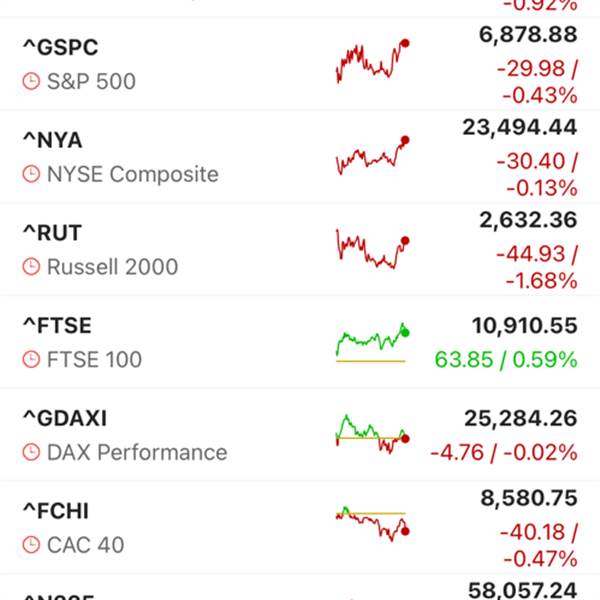Tap the FTSE 100 change 63.85 / 0.59%
Screen dimensions: 600x600
click(505, 359)
